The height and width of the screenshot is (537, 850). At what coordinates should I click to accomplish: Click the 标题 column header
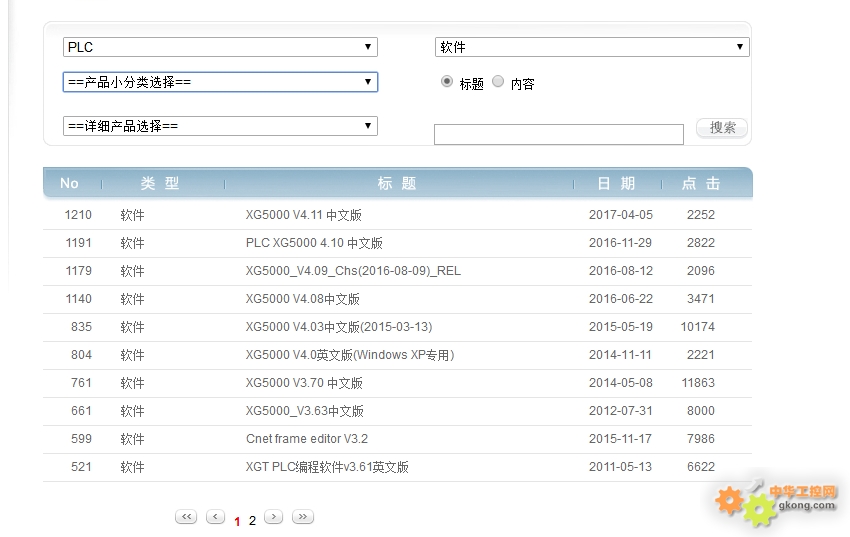coord(397,183)
